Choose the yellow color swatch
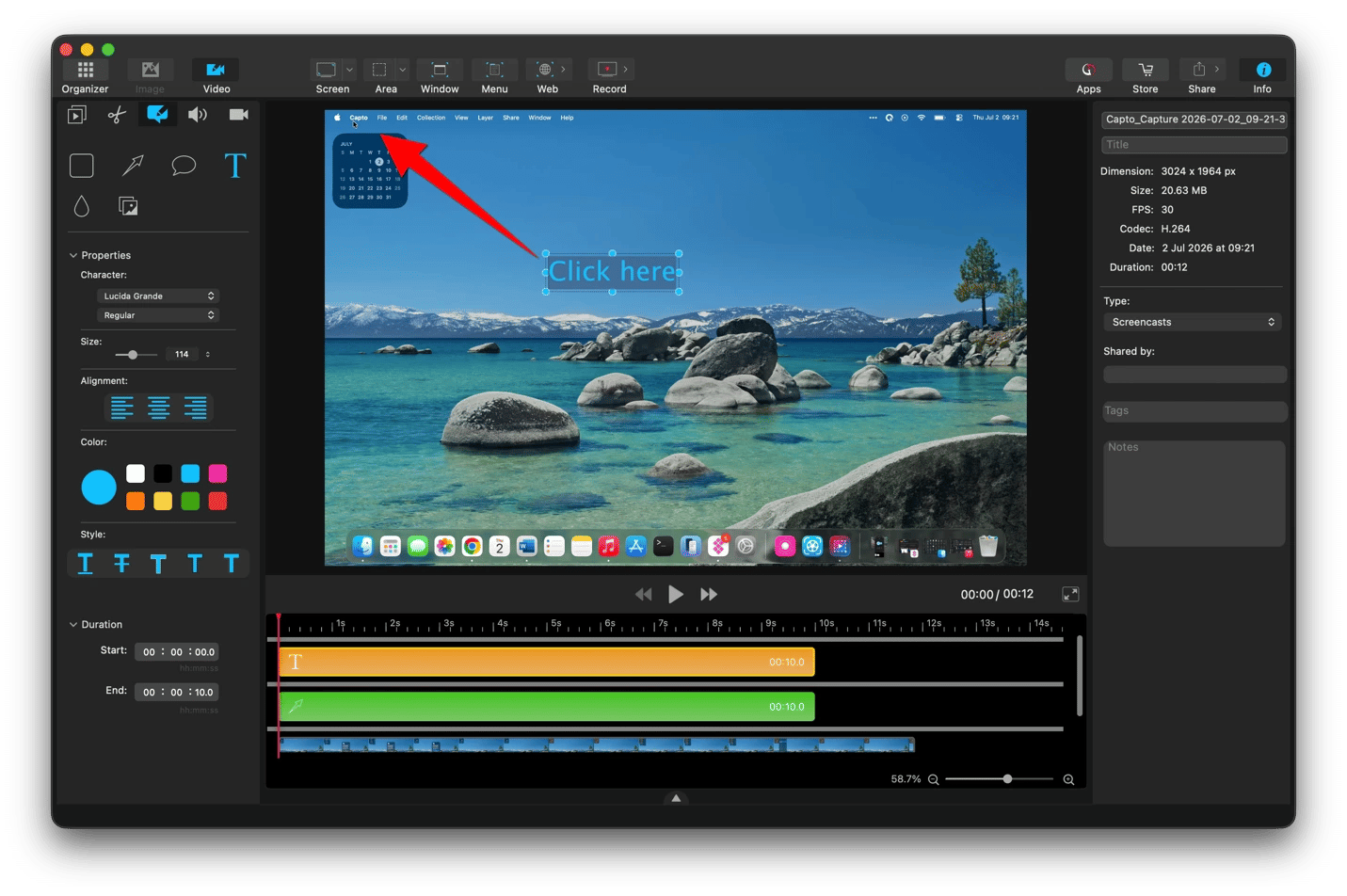 (163, 501)
